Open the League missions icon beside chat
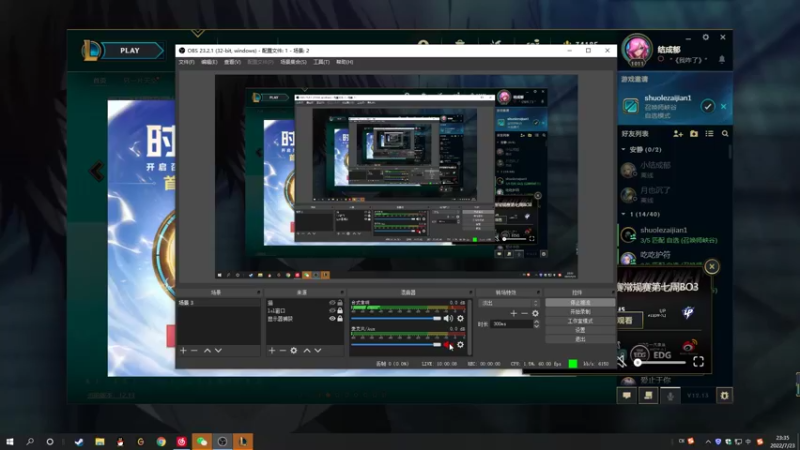 click(648, 395)
